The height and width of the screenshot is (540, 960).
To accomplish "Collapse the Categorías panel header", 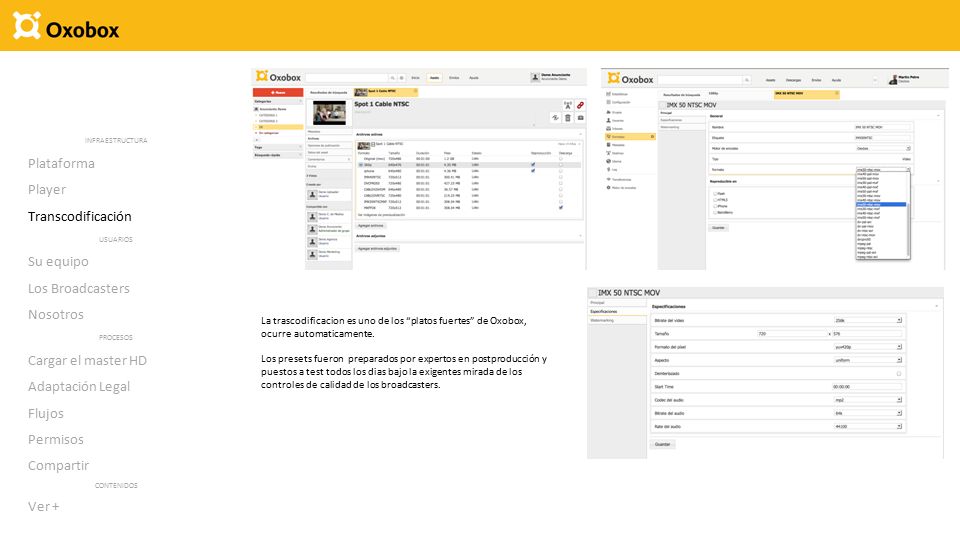I will click(278, 102).
